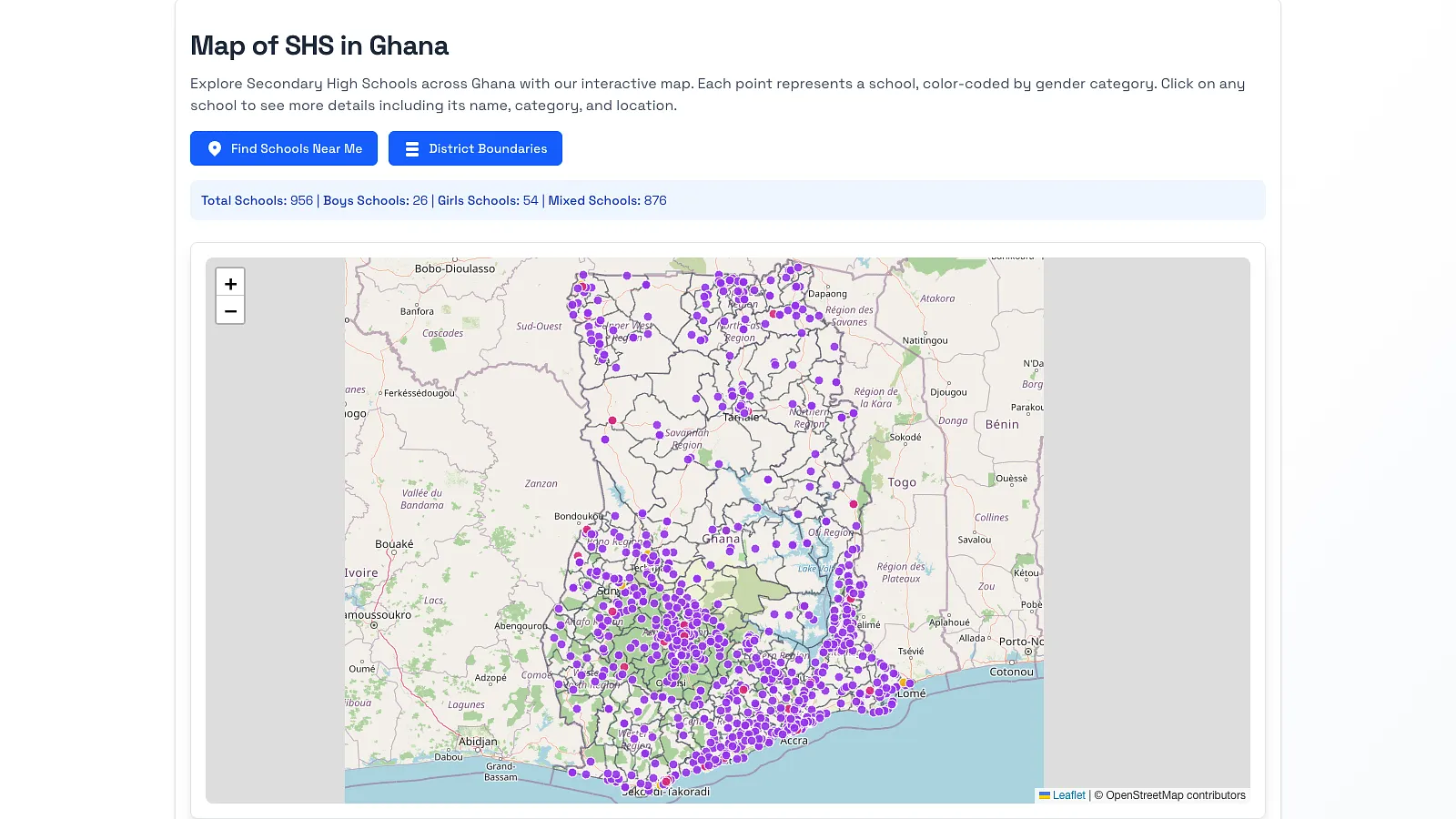The width and height of the screenshot is (1456, 819).
Task: Click the Abengourou label on the map
Action: click(521, 626)
